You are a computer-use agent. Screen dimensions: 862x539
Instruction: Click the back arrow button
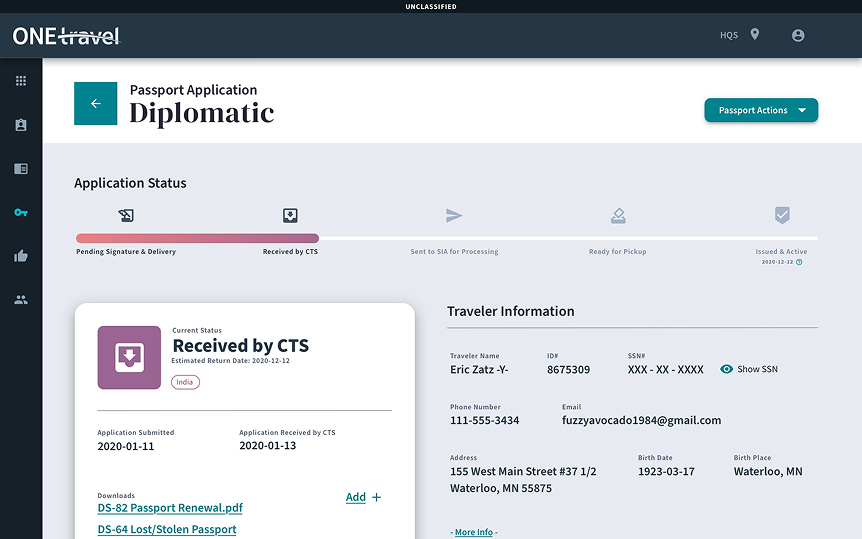click(x=96, y=104)
